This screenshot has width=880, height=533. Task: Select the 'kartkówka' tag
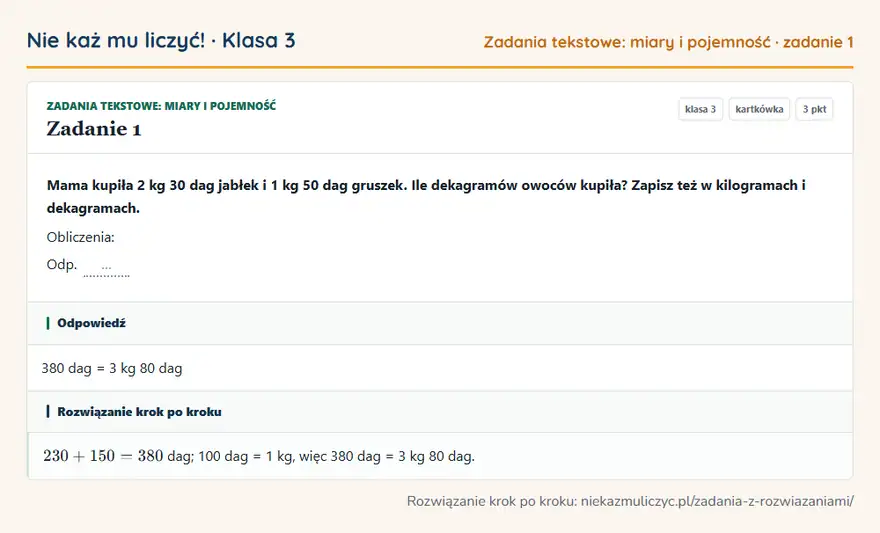point(759,109)
